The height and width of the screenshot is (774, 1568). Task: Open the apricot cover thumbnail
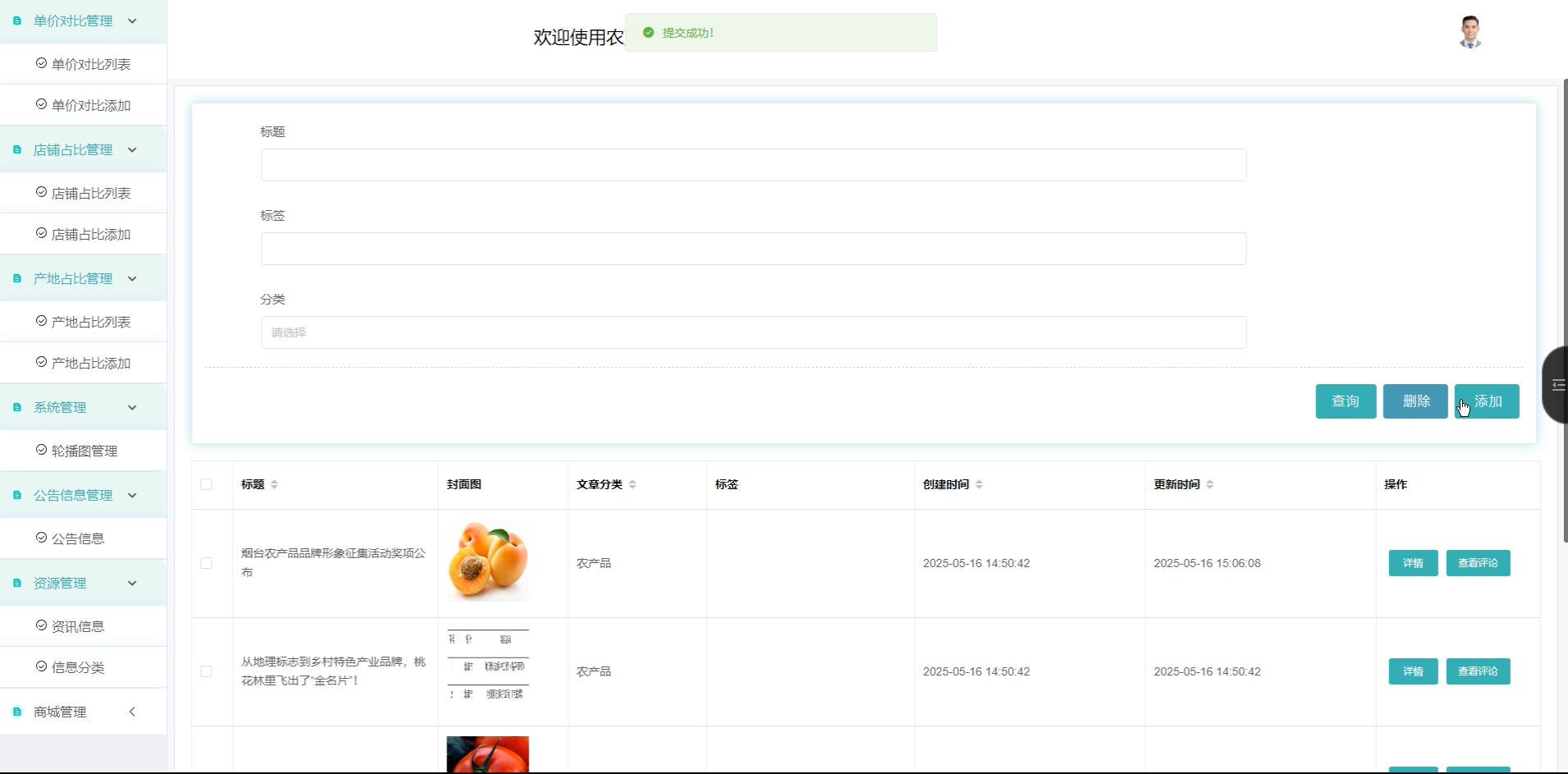click(x=488, y=561)
